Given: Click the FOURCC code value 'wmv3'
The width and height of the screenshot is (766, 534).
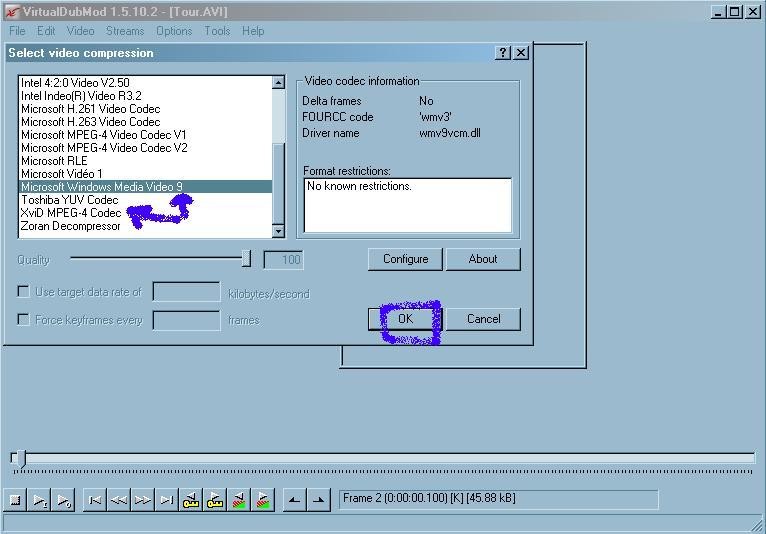Looking at the screenshot, I should [x=435, y=117].
